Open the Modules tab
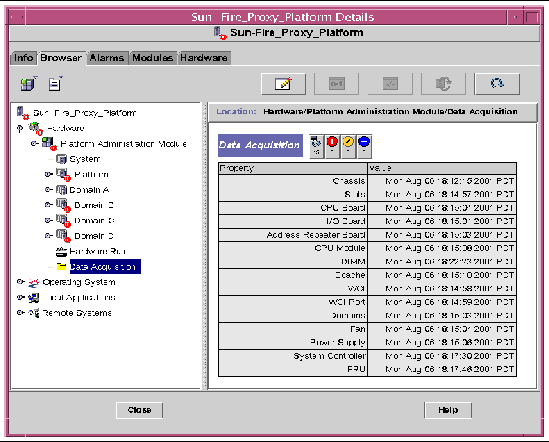Image resolution: width=549 pixels, height=442 pixels. click(x=152, y=58)
